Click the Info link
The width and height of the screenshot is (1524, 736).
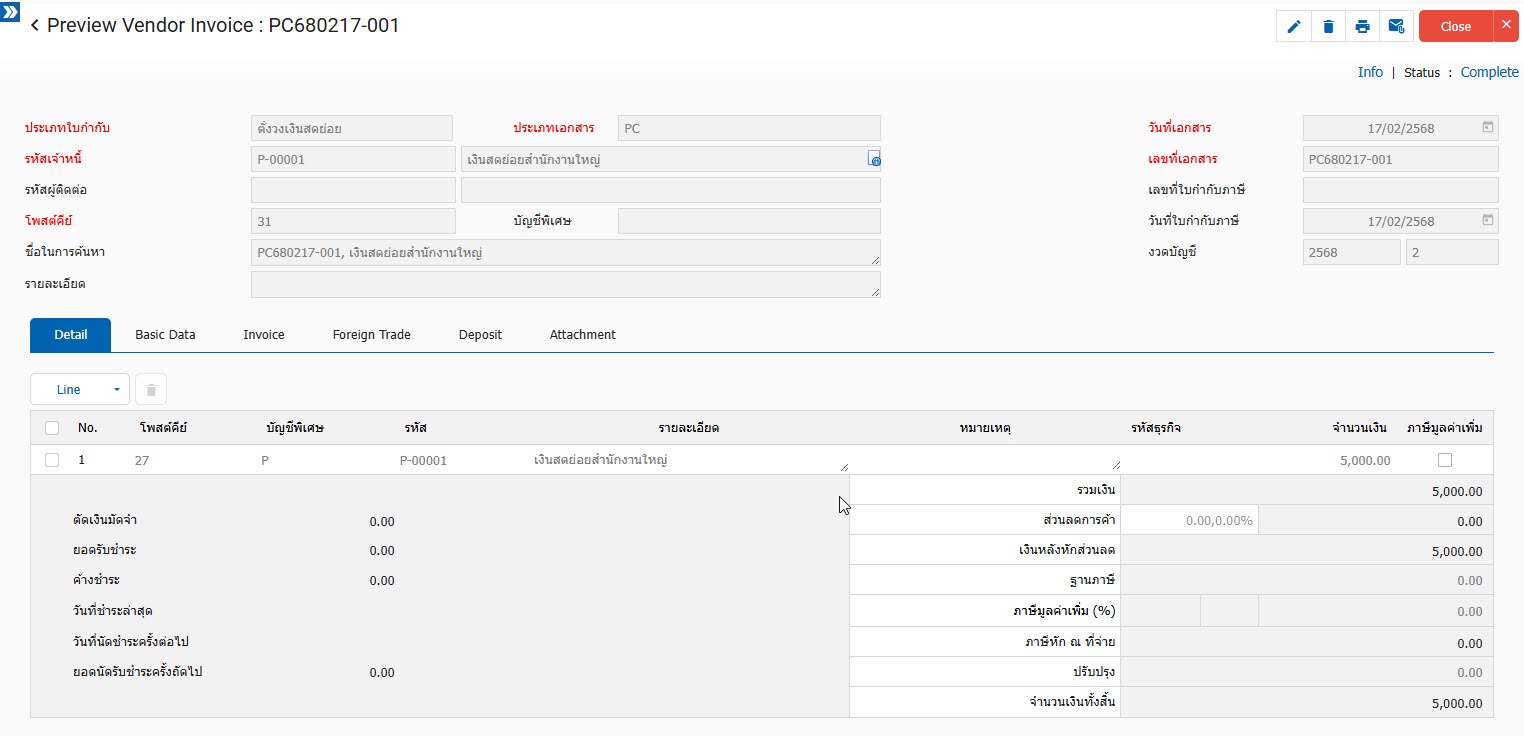pos(1370,72)
